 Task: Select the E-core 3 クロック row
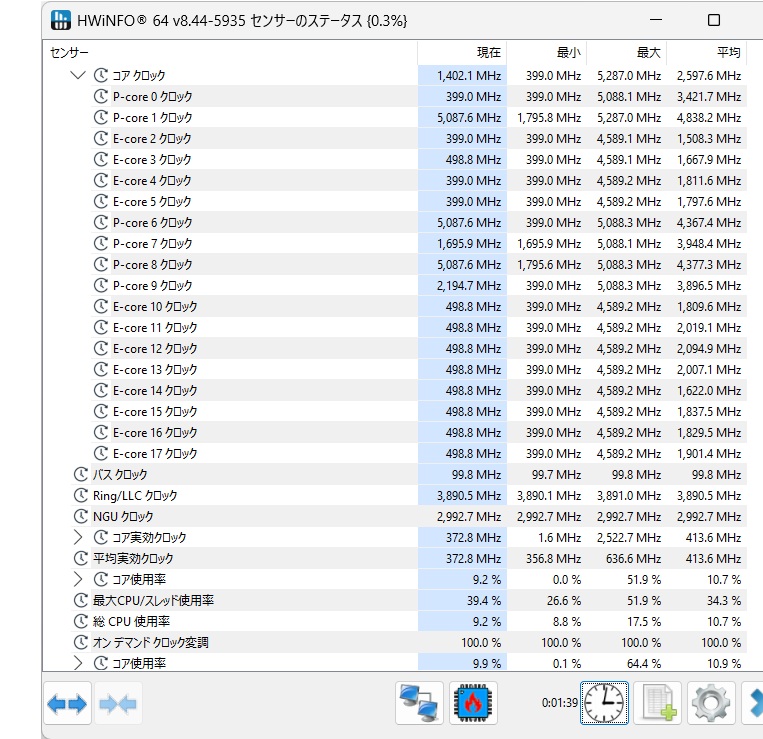click(418, 160)
